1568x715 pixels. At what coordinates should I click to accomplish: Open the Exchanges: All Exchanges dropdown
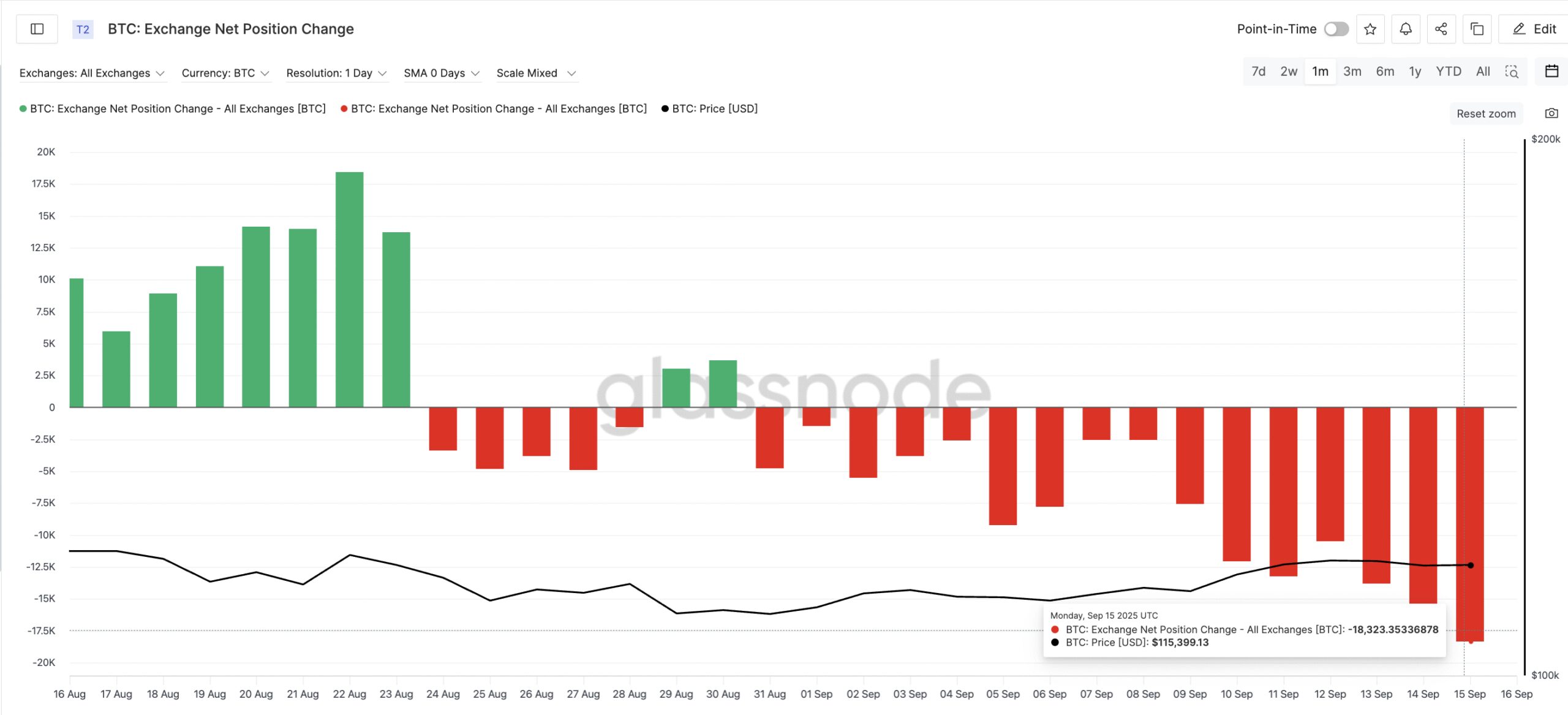[x=93, y=73]
